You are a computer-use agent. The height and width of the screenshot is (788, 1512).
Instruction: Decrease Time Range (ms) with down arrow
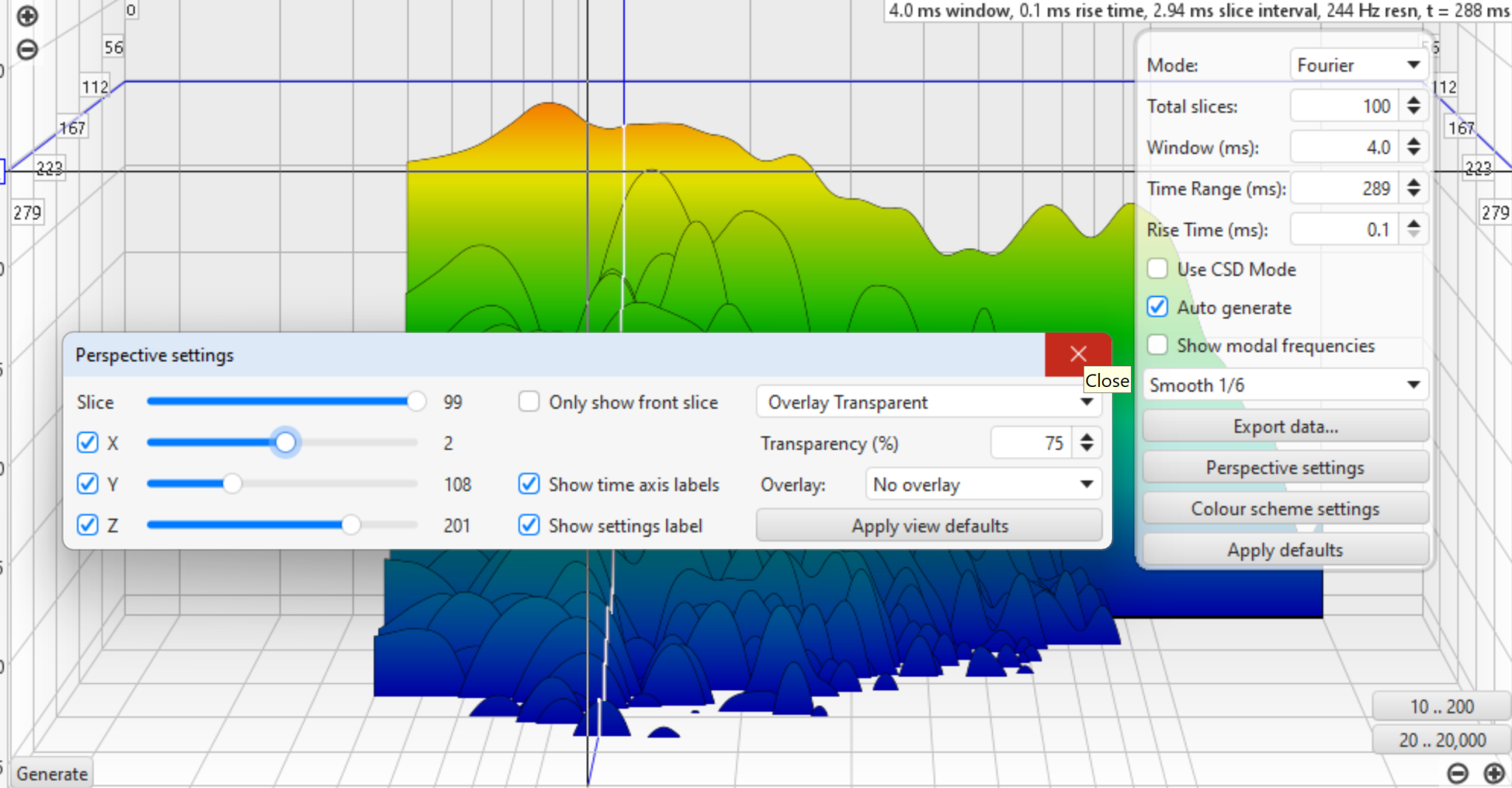coord(1413,194)
